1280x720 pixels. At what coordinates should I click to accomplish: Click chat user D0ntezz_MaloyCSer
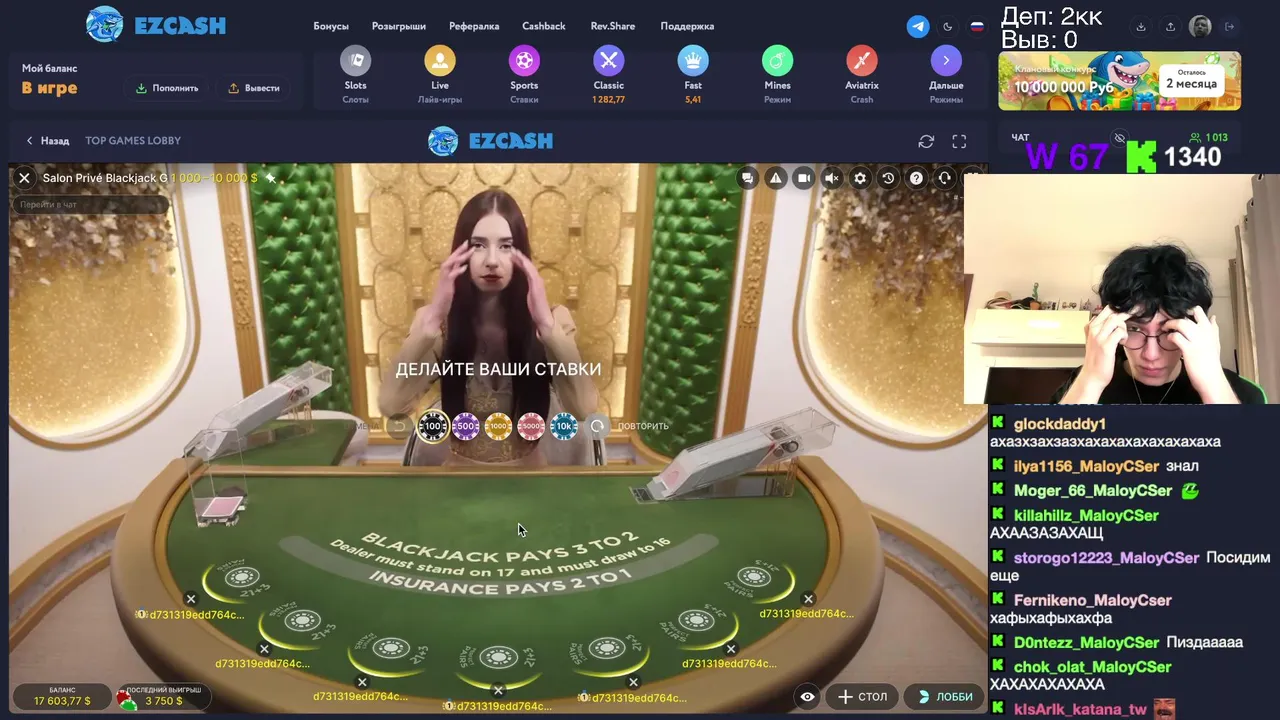(x=1086, y=642)
